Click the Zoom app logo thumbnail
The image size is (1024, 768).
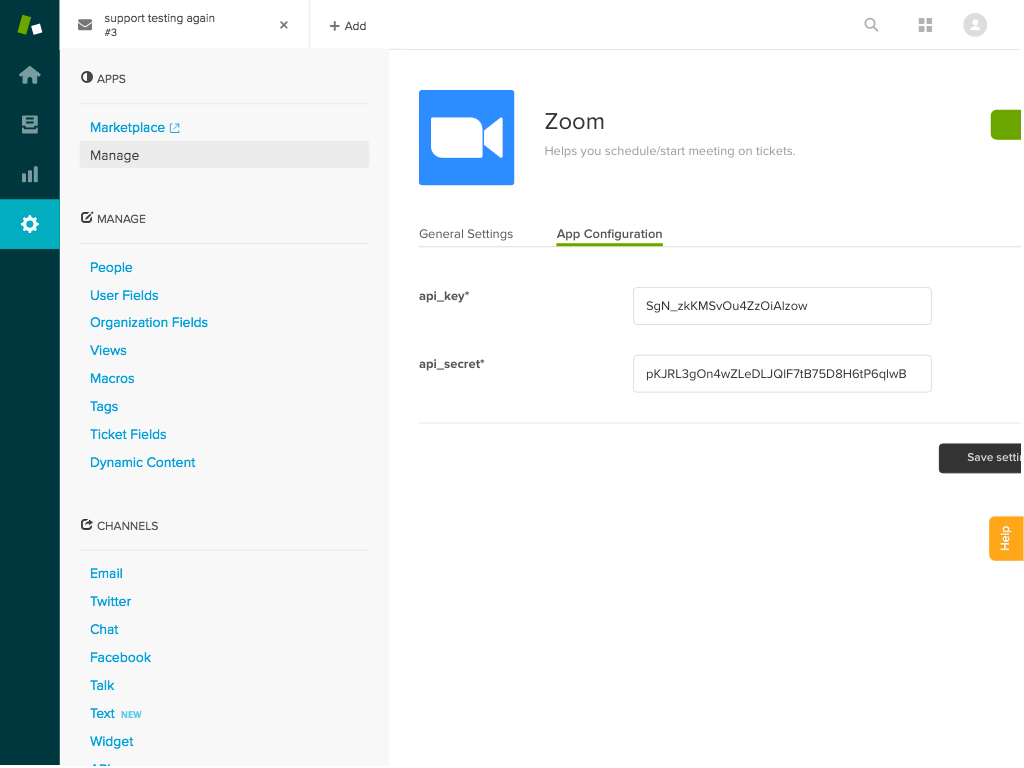point(466,138)
